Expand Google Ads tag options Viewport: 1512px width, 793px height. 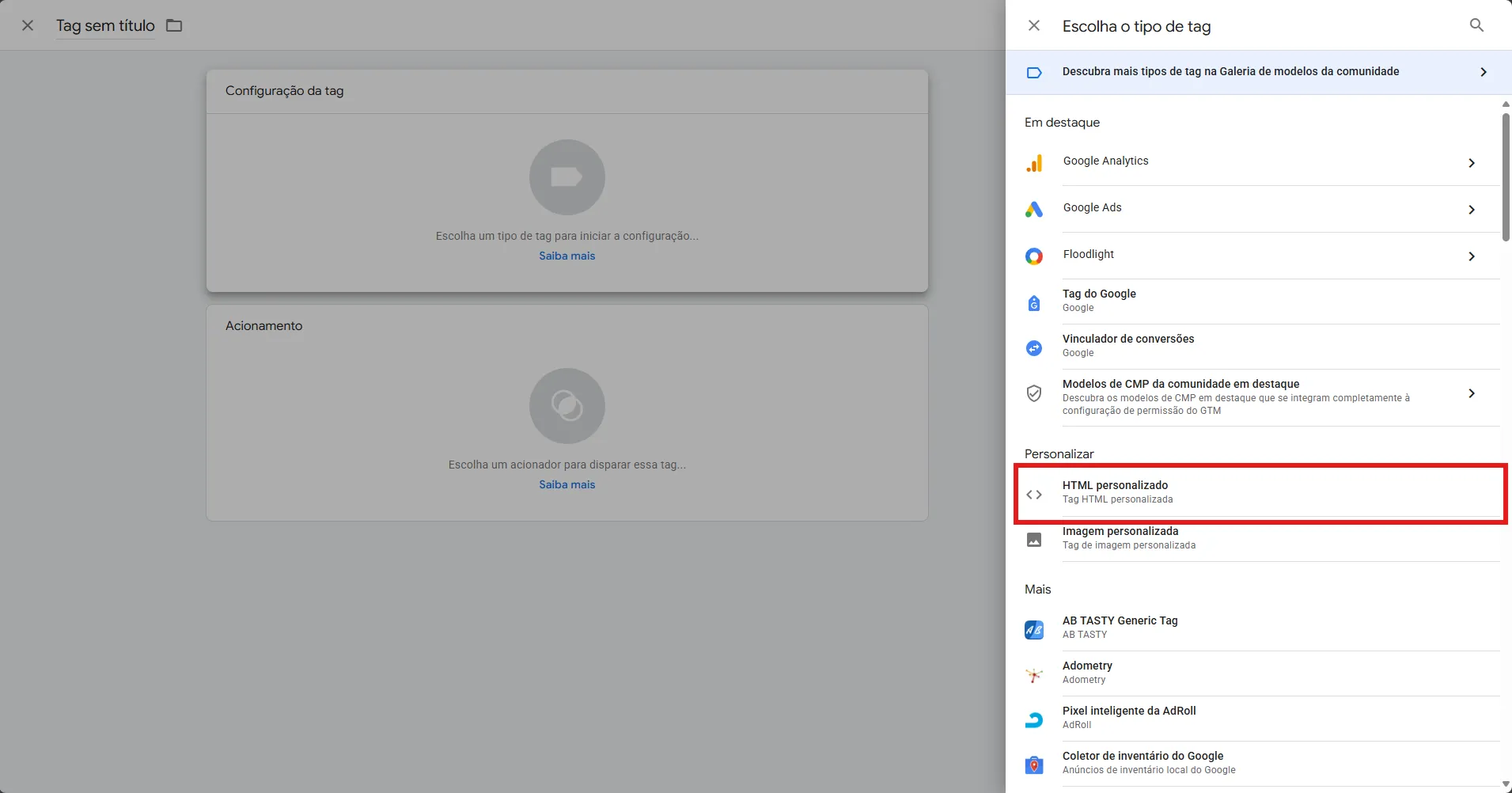(1472, 210)
